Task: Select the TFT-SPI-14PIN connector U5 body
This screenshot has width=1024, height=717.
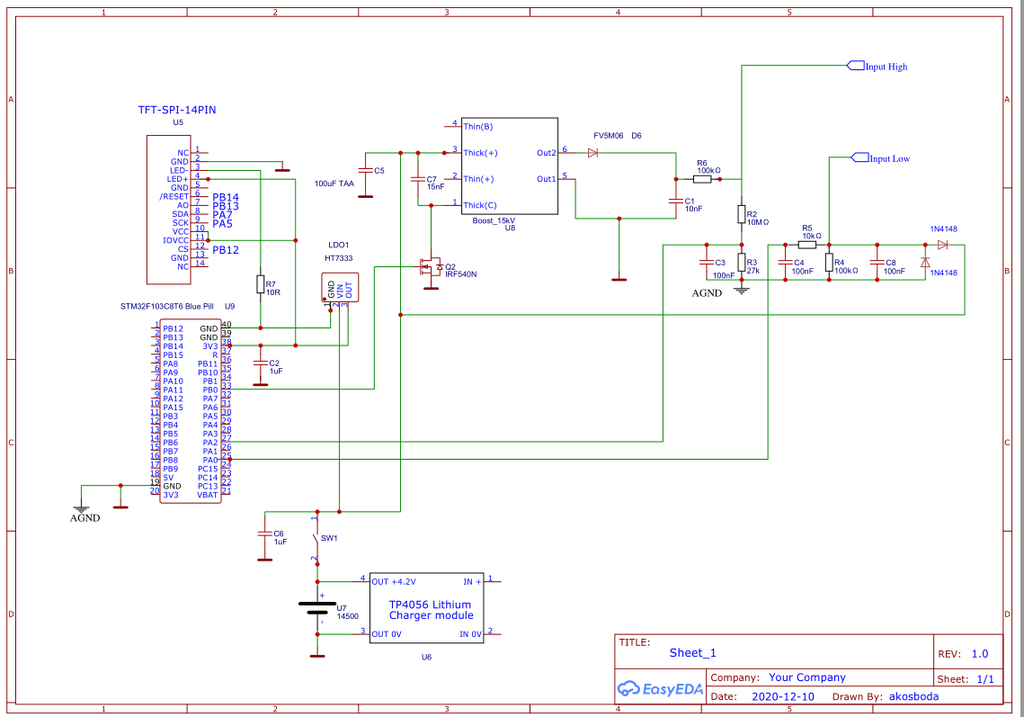Action: [x=168, y=210]
